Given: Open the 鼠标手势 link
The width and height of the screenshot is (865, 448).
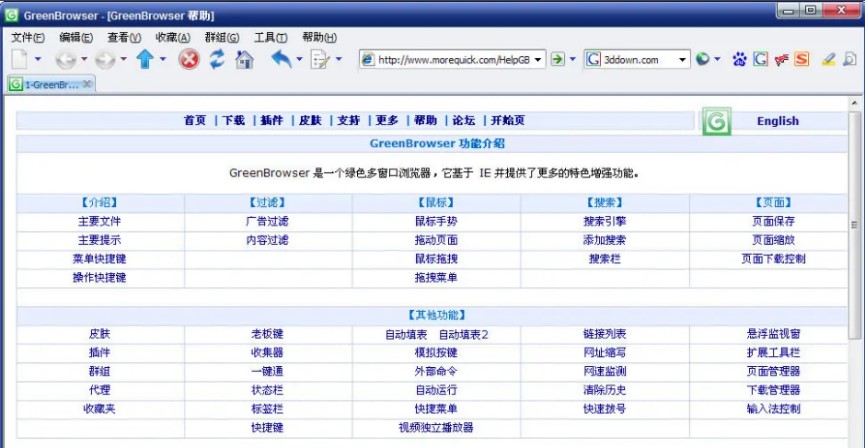Looking at the screenshot, I should [x=435, y=221].
